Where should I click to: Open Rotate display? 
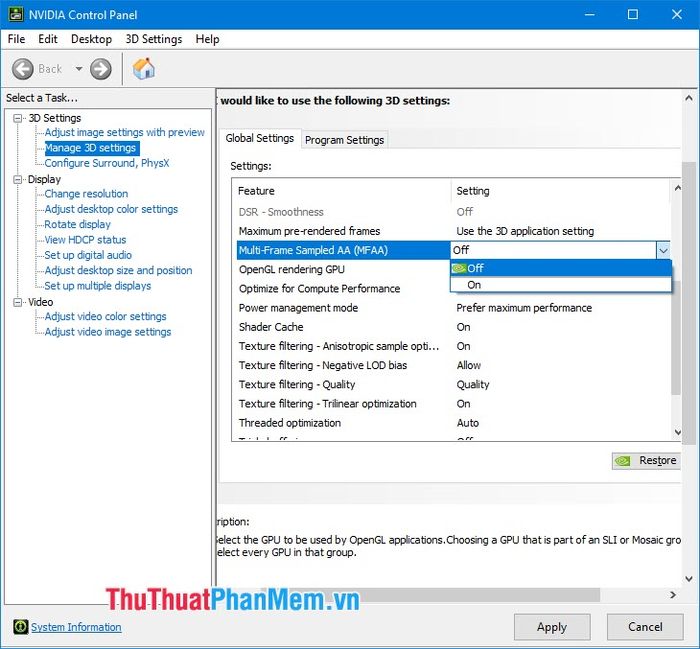(x=78, y=225)
